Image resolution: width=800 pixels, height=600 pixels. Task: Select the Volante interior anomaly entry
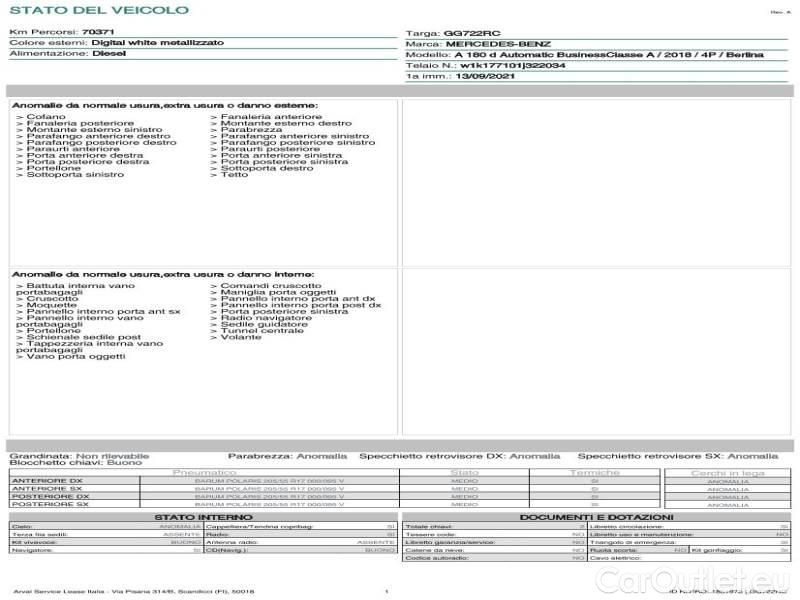click(241, 337)
